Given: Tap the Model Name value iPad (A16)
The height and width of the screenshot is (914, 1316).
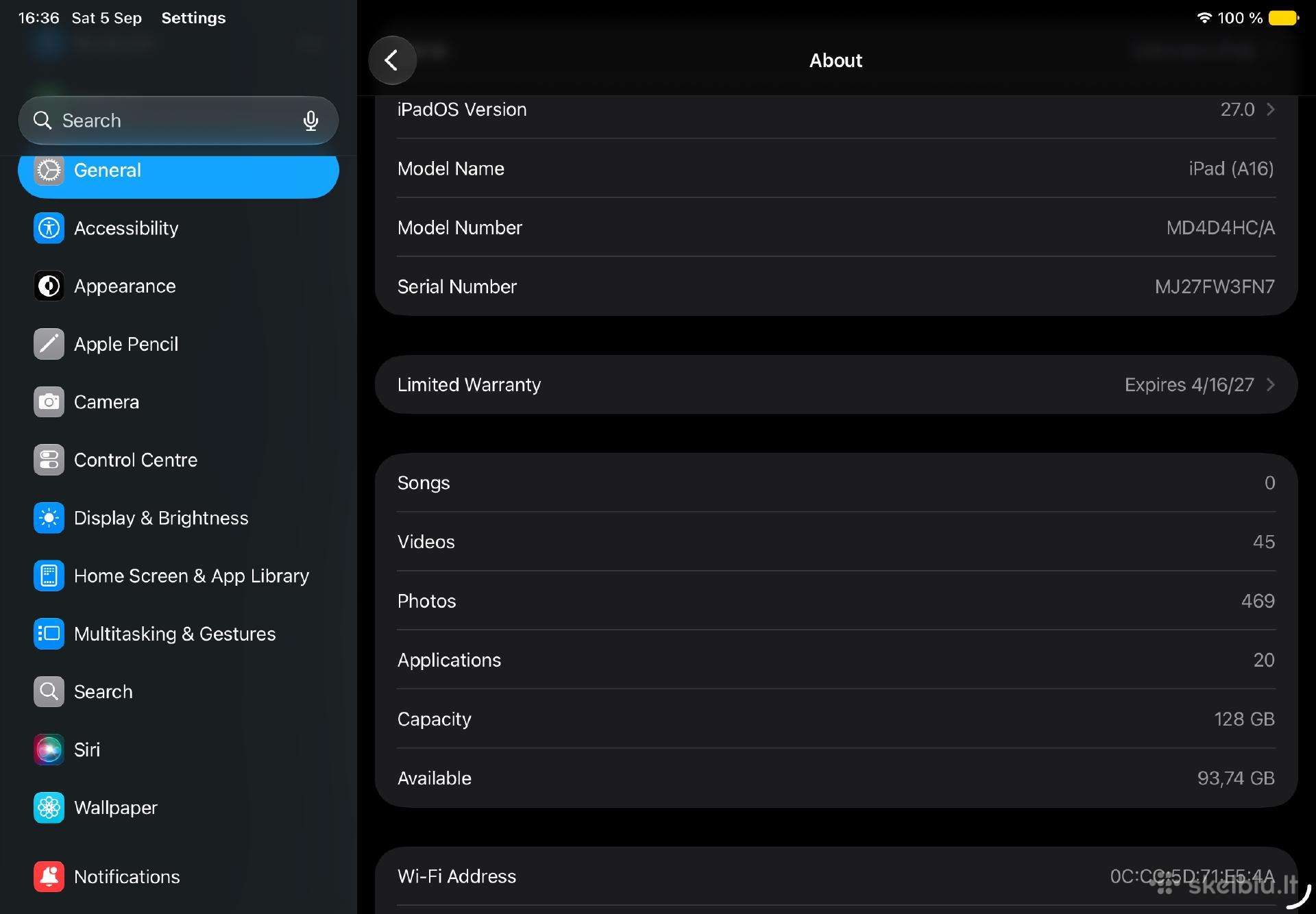Looking at the screenshot, I should pyautogui.click(x=1231, y=169).
